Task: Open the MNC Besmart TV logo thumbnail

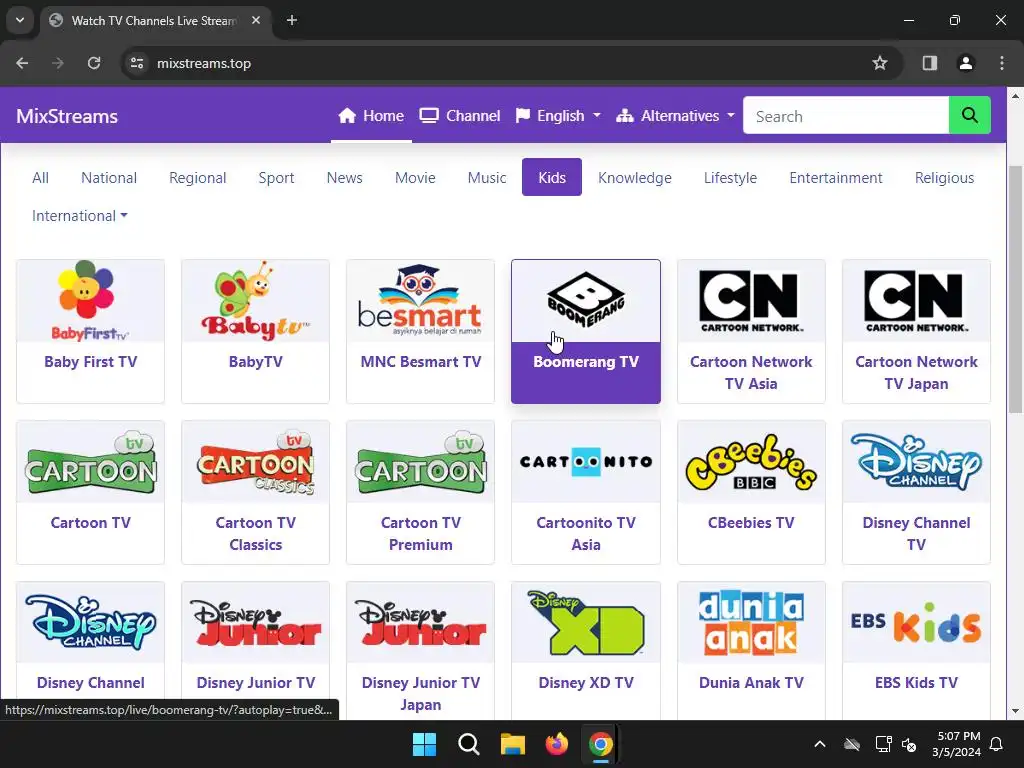Action: coord(421,301)
